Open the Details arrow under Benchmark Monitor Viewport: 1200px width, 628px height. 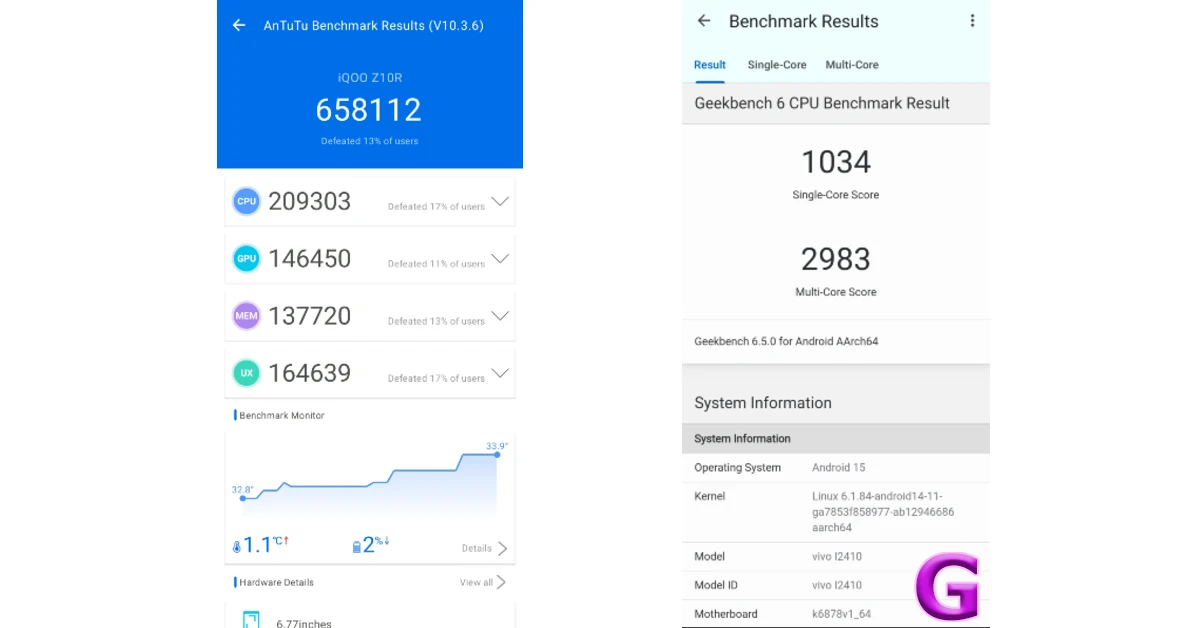pyautogui.click(x=502, y=548)
